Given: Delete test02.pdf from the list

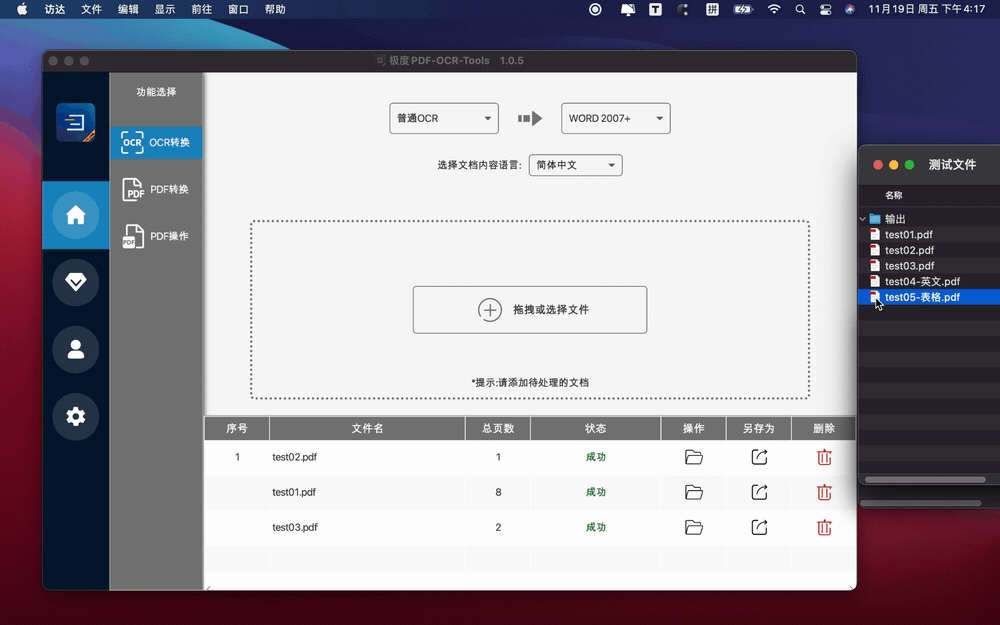Looking at the screenshot, I should pos(824,457).
